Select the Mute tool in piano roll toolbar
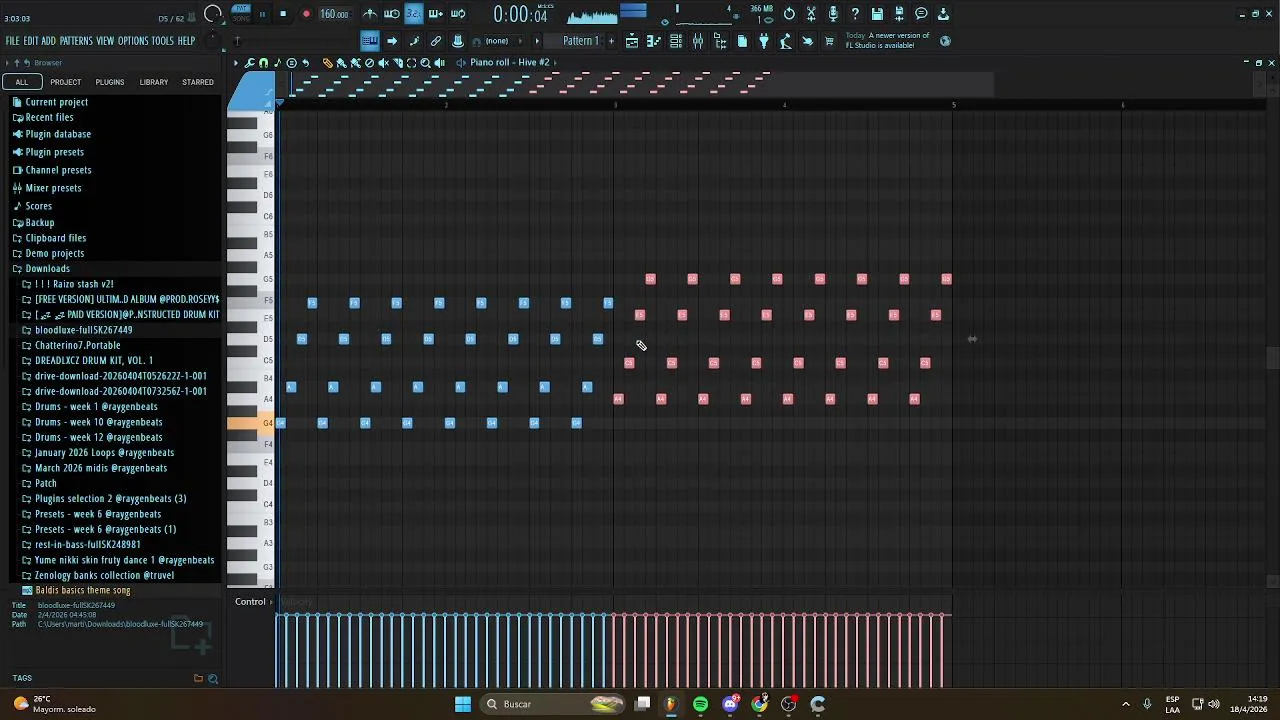Viewport: 1280px width, 720px height. (383, 63)
